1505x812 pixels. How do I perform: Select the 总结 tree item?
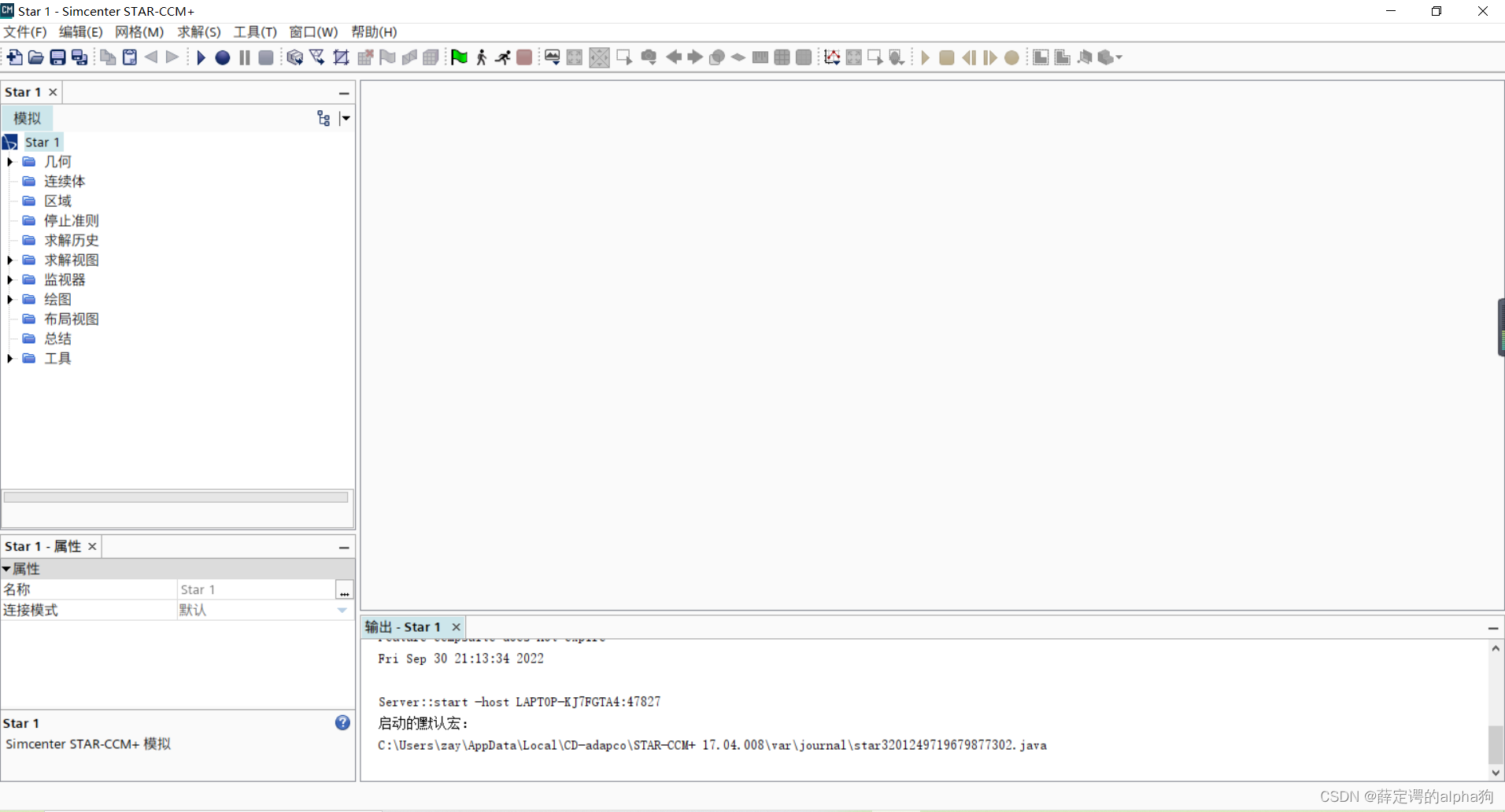pyautogui.click(x=57, y=338)
